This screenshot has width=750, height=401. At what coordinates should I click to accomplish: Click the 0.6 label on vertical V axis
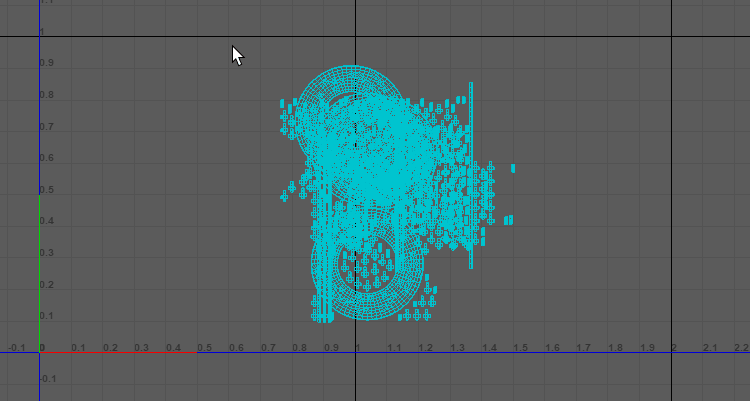47,158
